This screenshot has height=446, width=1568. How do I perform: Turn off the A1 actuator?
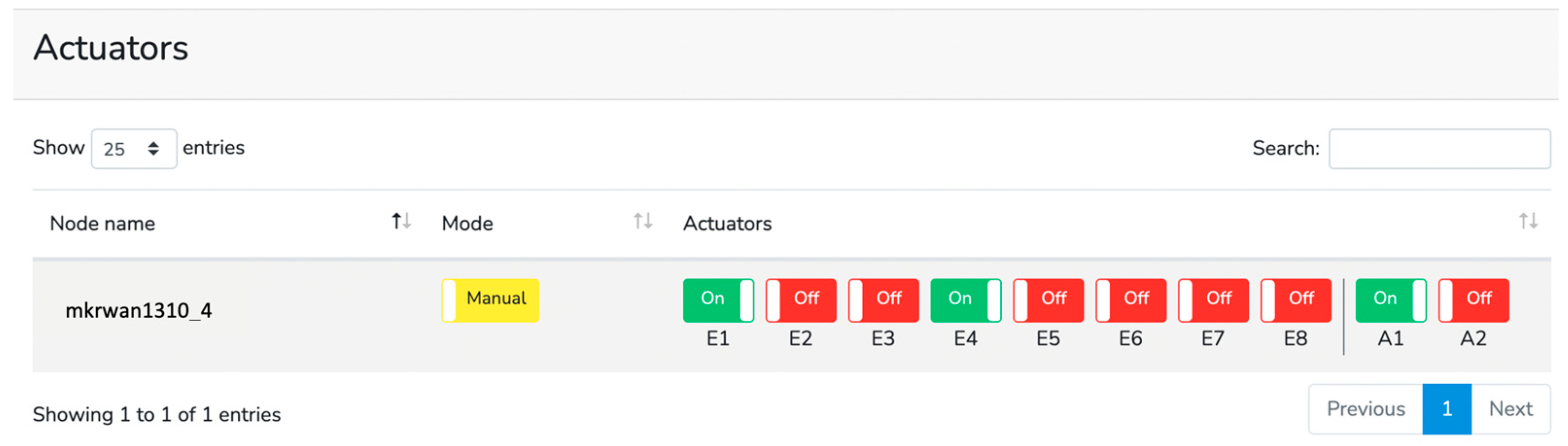[x=1390, y=300]
